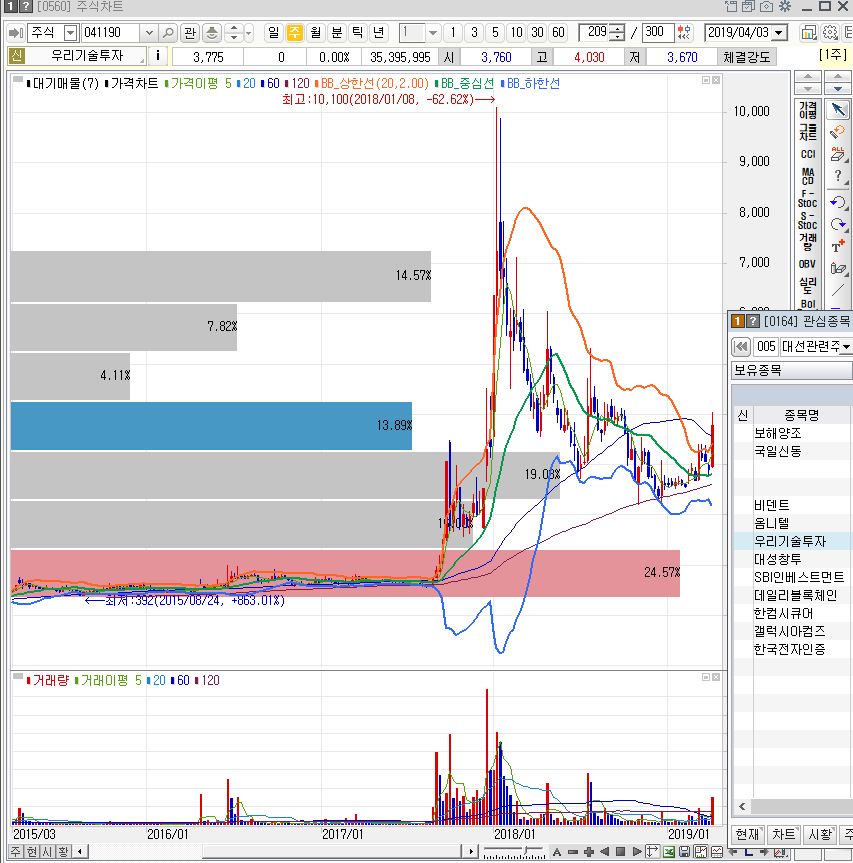This screenshot has height=863, width=853.
Task: Click the 관 watchlist button in toolbar
Action: [190, 33]
